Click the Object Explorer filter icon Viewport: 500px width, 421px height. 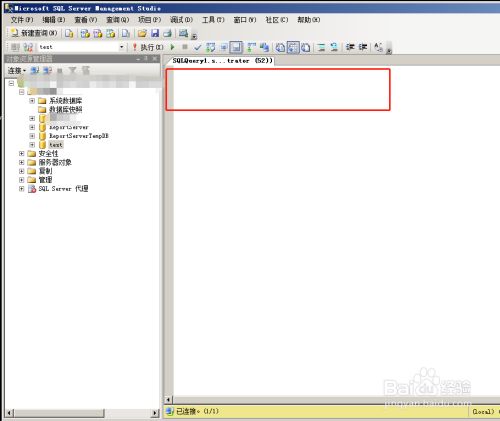pyautogui.click(x=73, y=70)
